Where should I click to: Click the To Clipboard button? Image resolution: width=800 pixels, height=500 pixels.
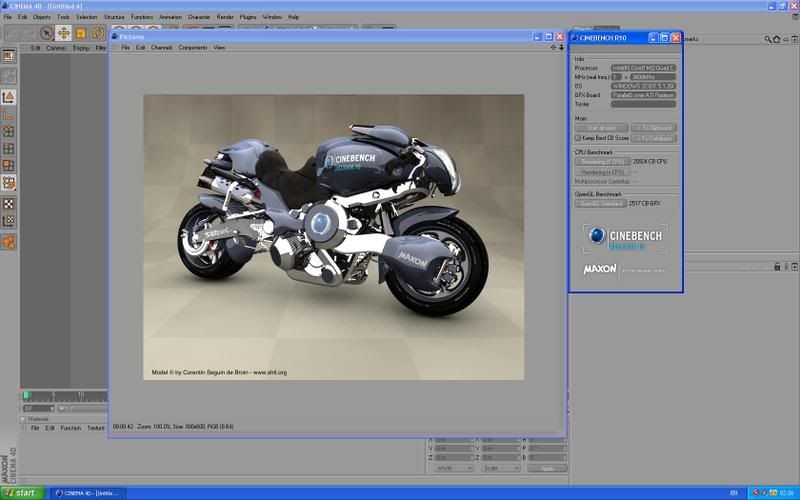pos(654,128)
